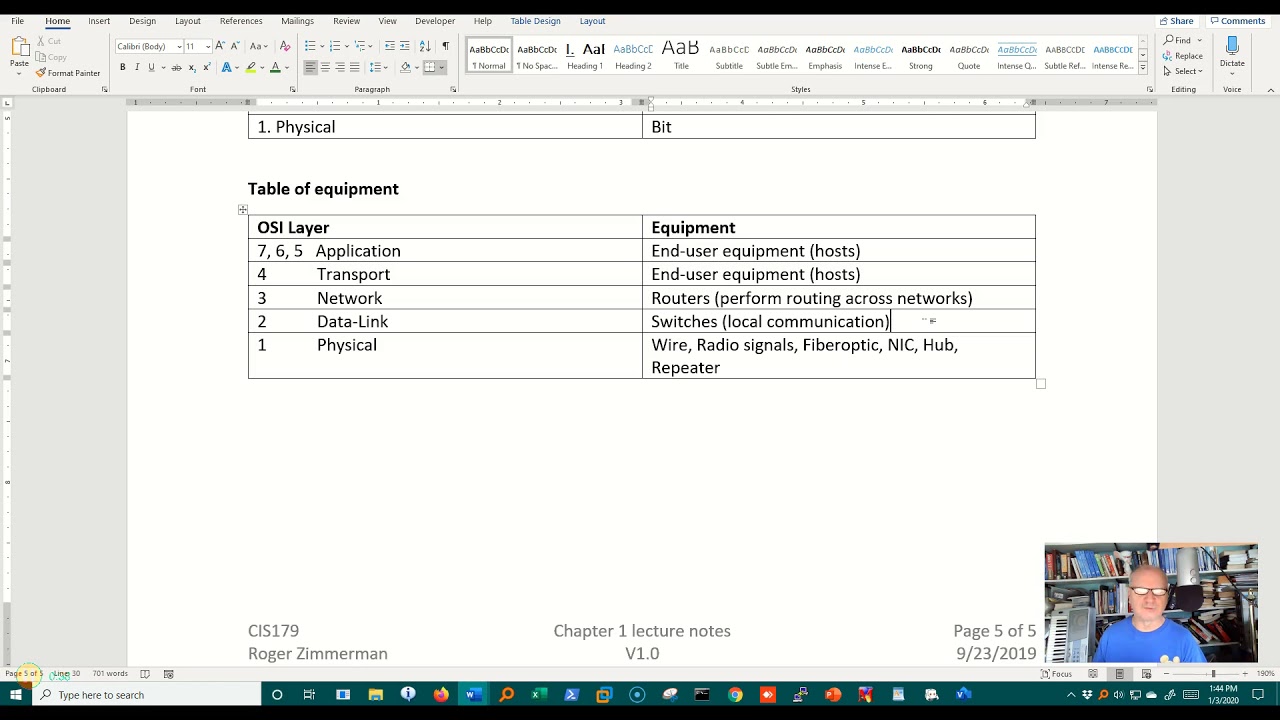1280x720 pixels.
Task: Decrease font size with Shrink Font
Action: [236, 46]
